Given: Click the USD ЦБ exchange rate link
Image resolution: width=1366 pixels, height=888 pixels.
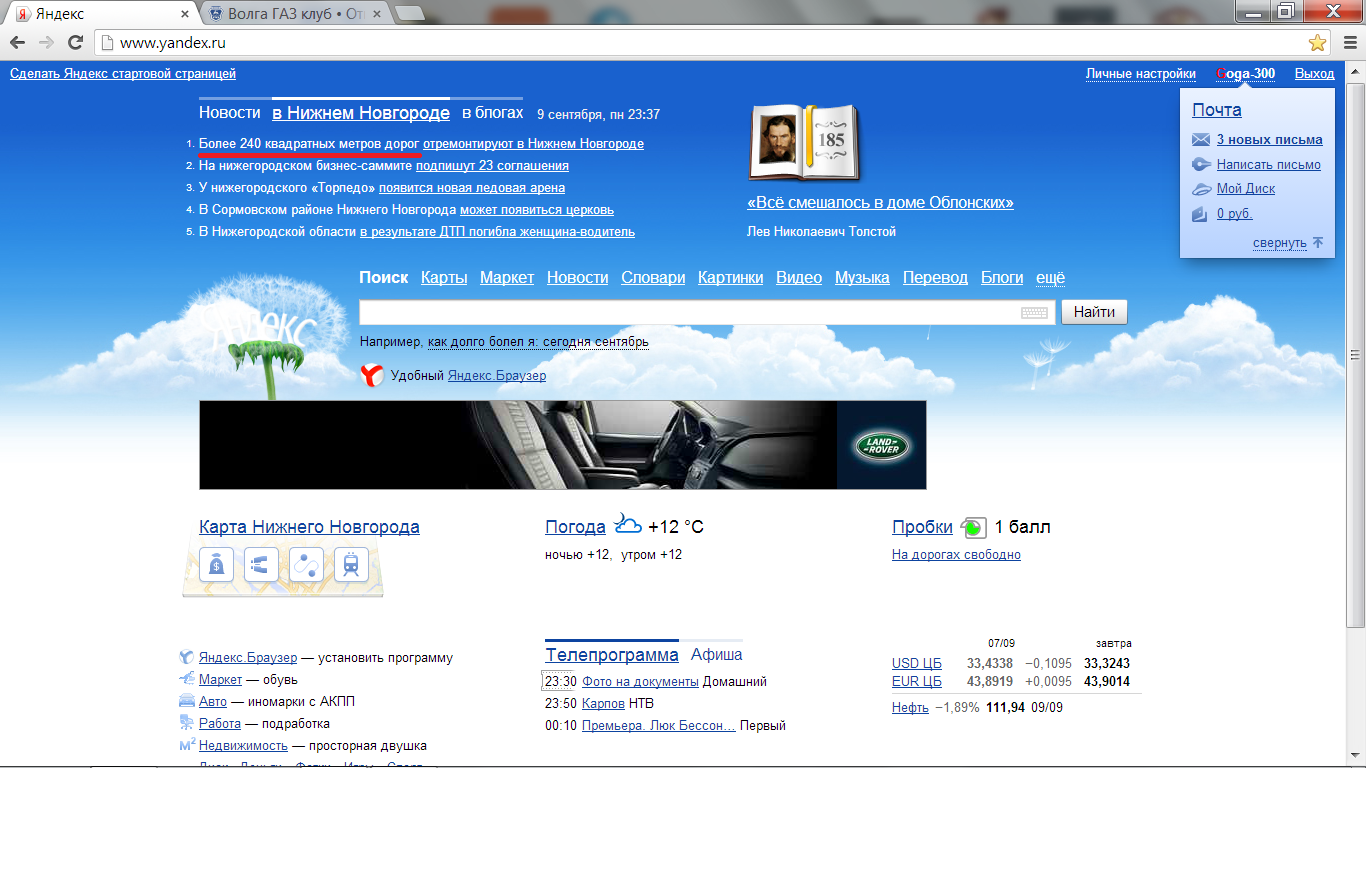Looking at the screenshot, I should 917,663.
